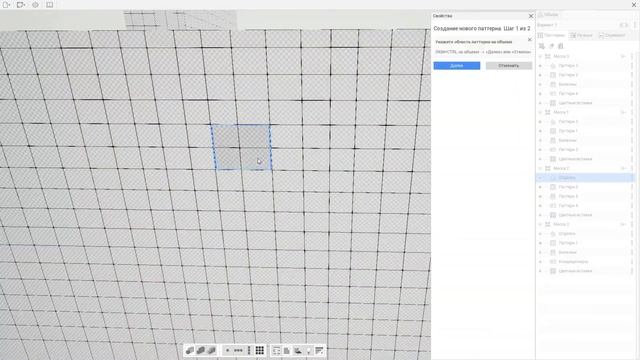The width and height of the screenshot is (640, 360).
Task: Select the first shading mode icon in bottom toolbar
Action: pos(190,351)
